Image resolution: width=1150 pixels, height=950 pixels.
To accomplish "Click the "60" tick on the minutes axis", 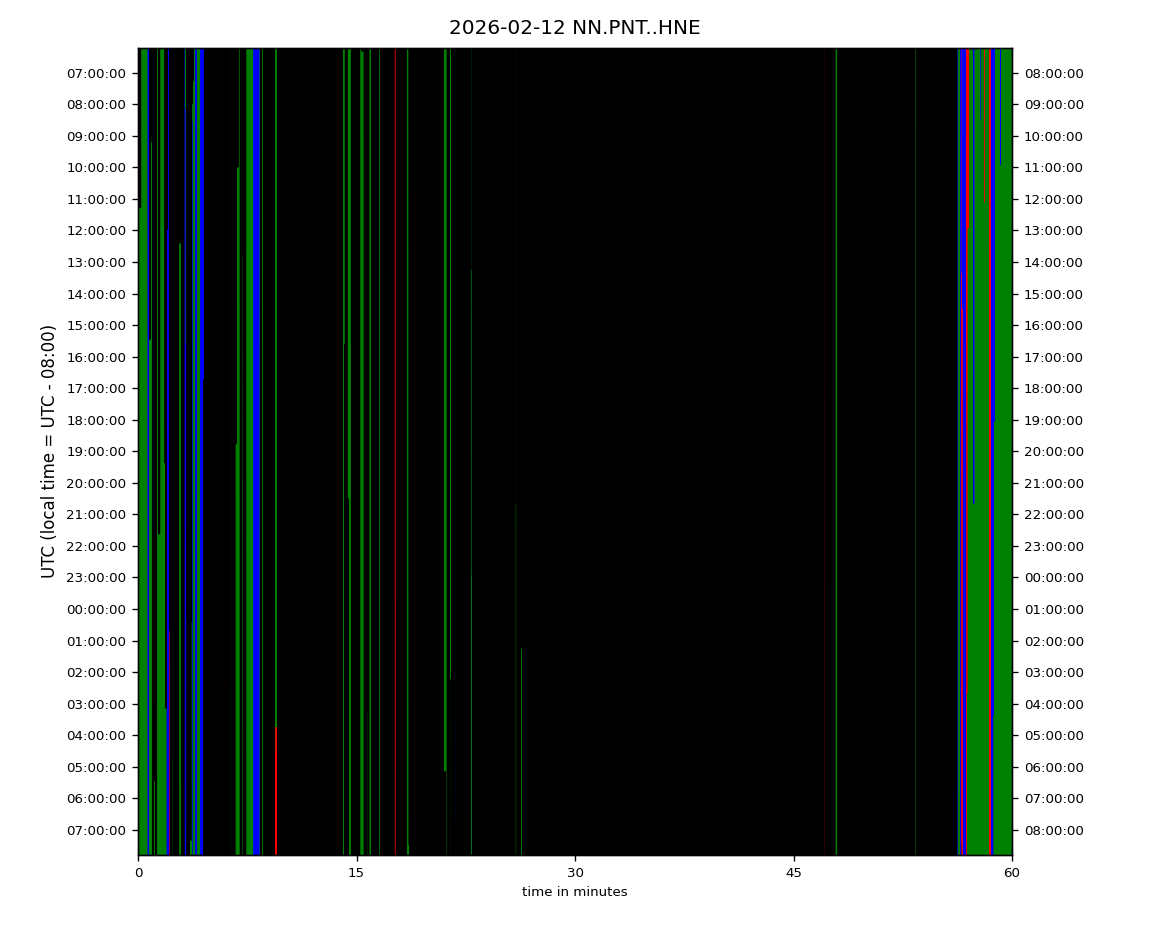I will (1012, 872).
